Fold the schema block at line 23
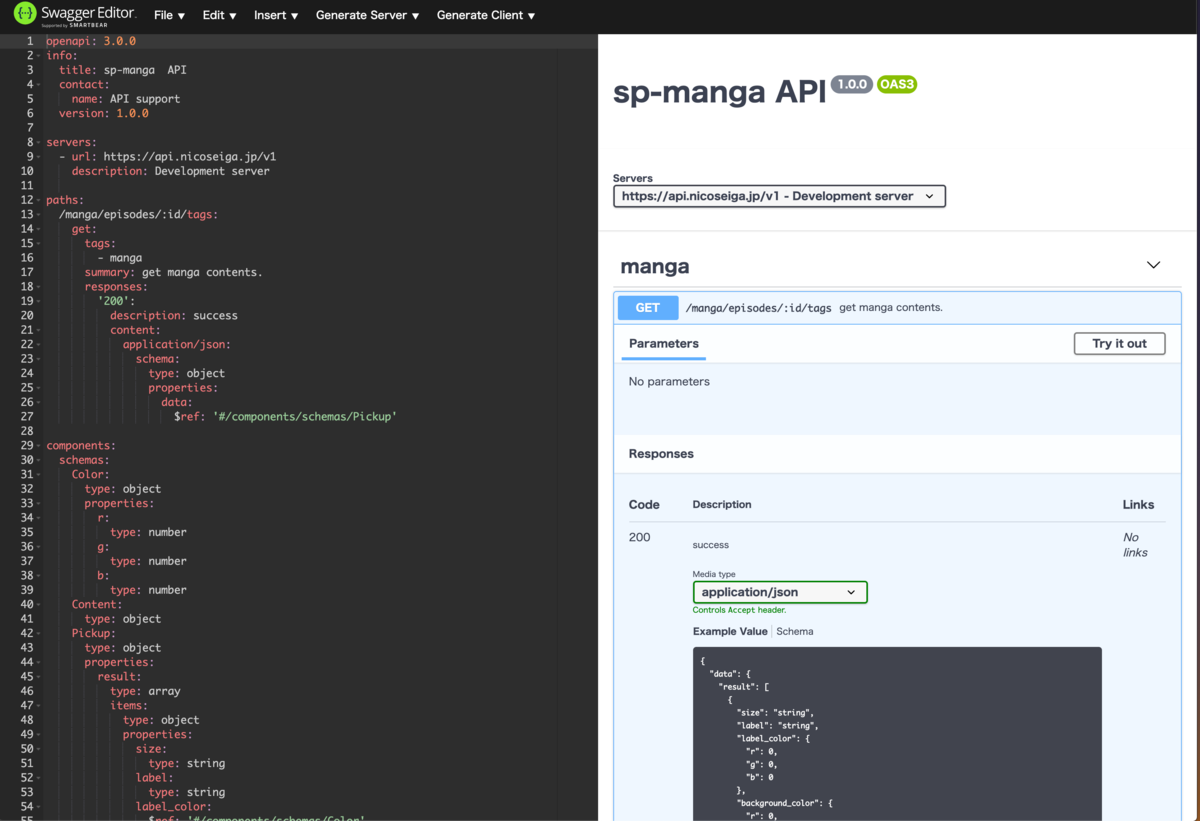The height and width of the screenshot is (821, 1200). click(39, 359)
